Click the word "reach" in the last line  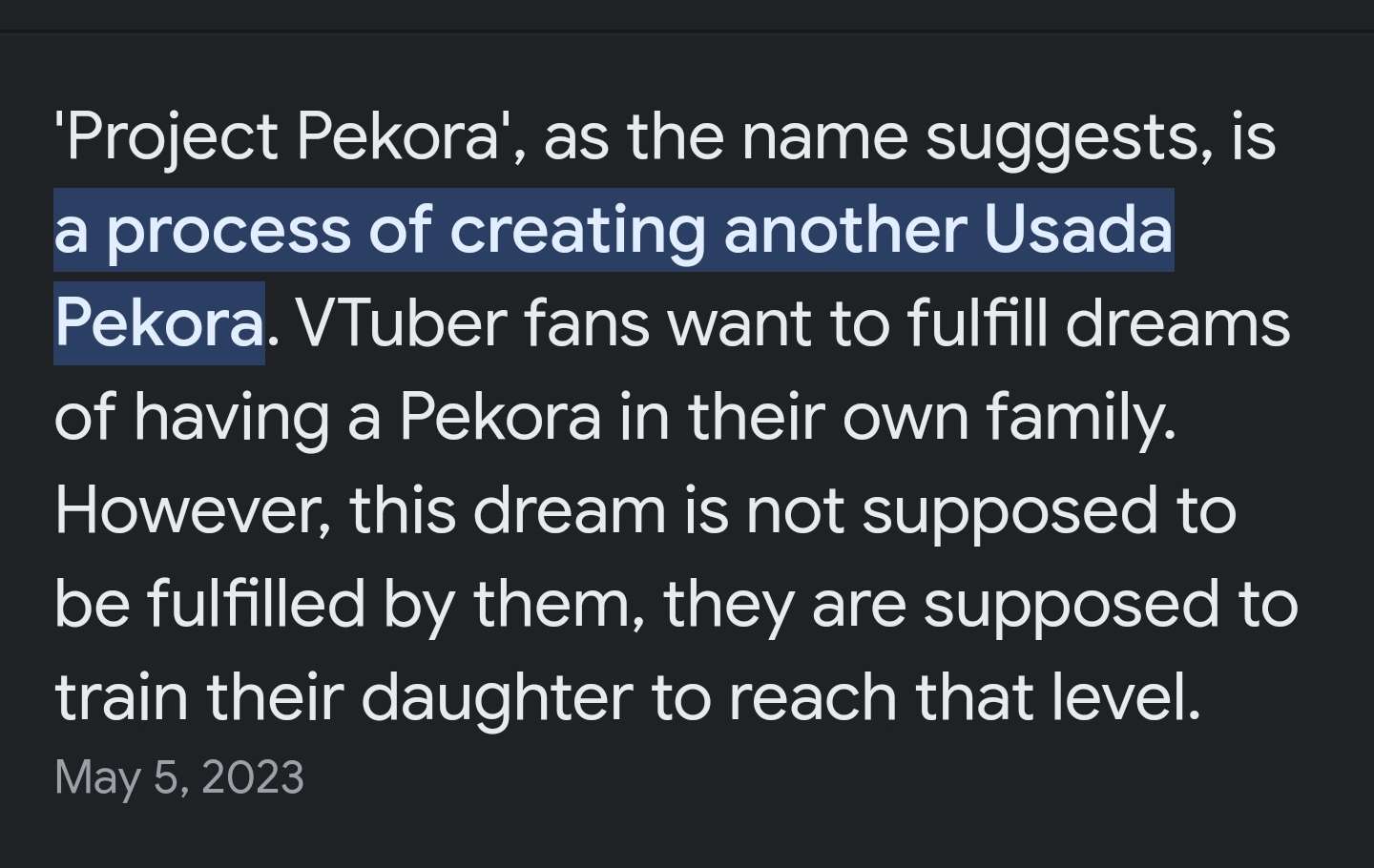[x=812, y=698]
